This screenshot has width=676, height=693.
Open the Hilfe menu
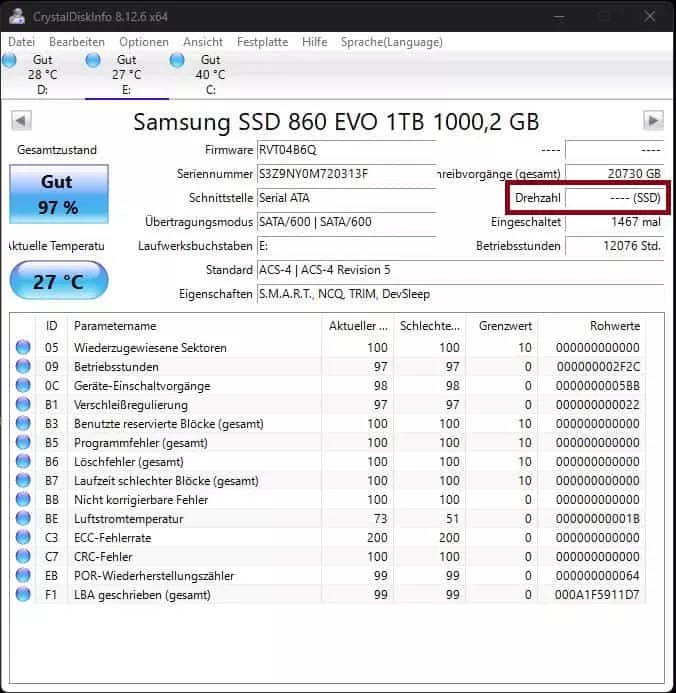(x=315, y=42)
